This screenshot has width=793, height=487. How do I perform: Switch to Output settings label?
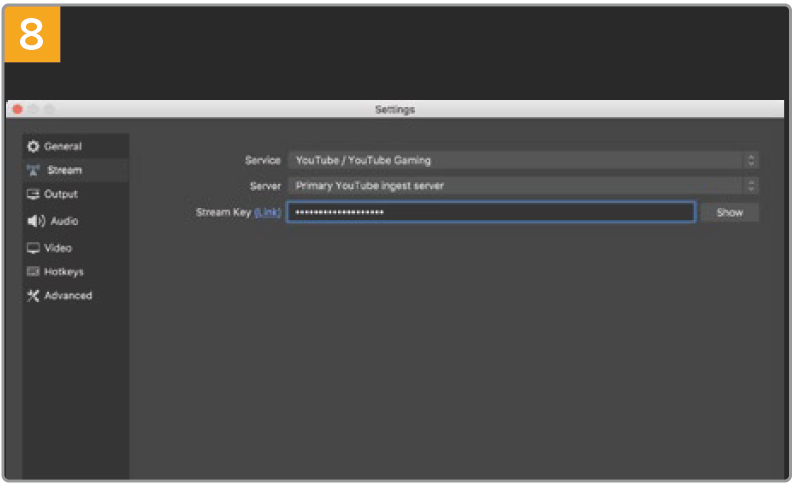61,194
